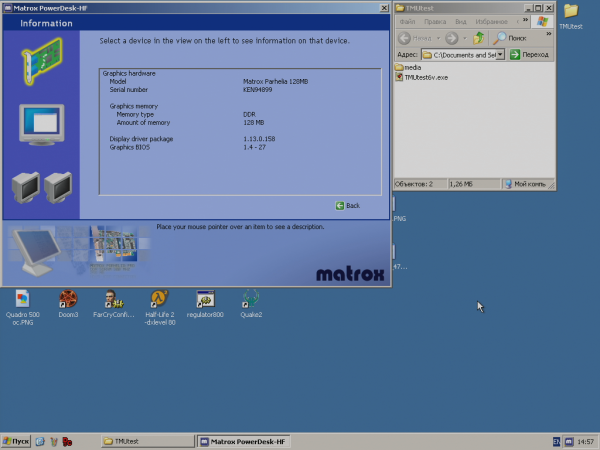Image resolution: width=600 pixels, height=450 pixels.
Task: Click the Объектов: 2 status bar entry
Action: (419, 184)
